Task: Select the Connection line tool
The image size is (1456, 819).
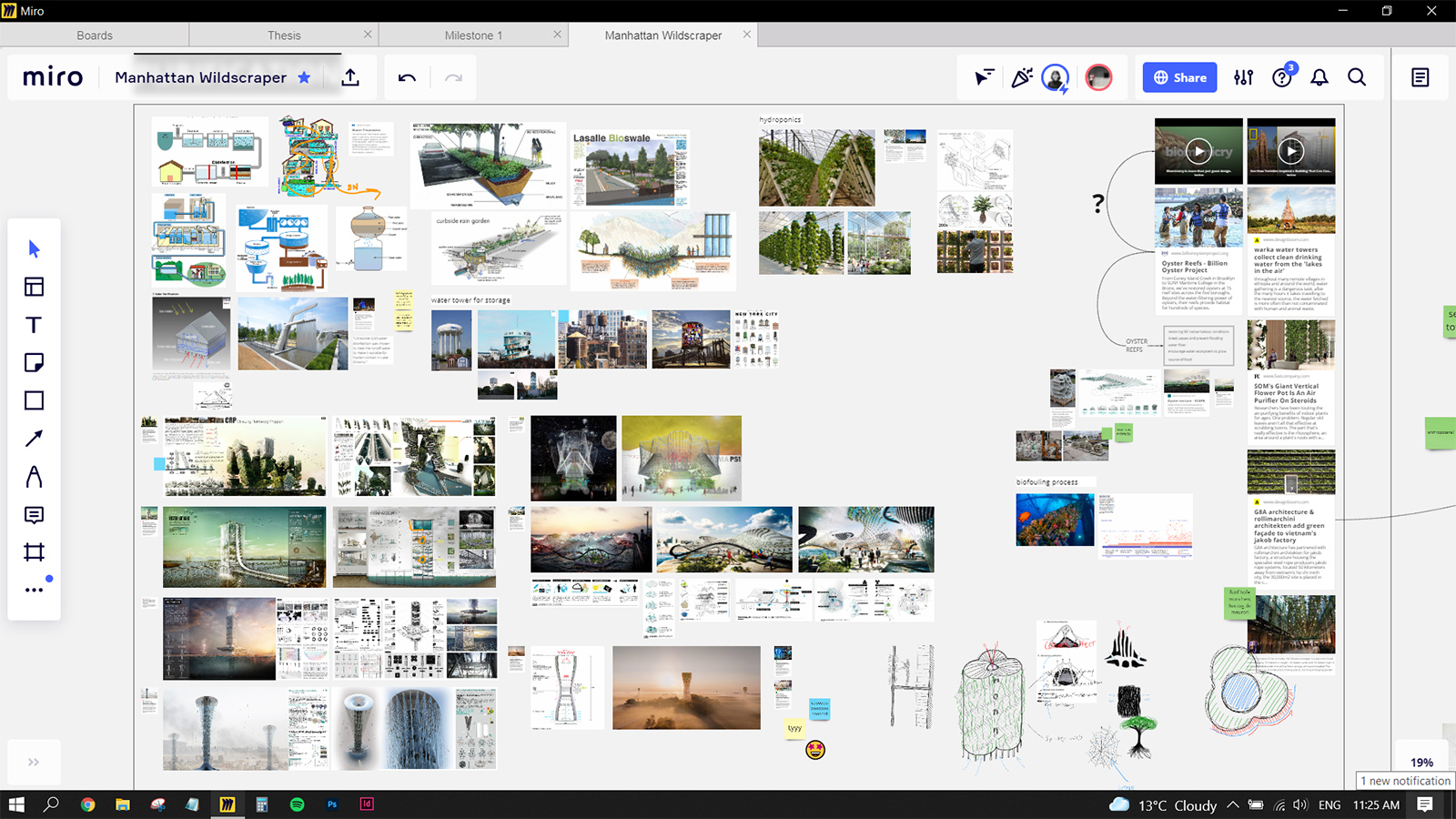Action: (34, 439)
